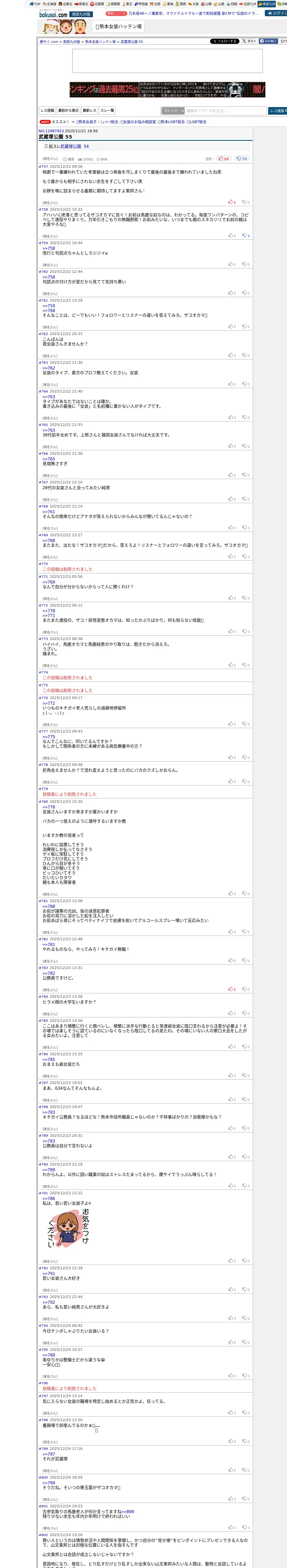The height and width of the screenshot is (1568, 287).
Task: Select the 南部九州 region tab in the top bar
Action: coord(267,4)
